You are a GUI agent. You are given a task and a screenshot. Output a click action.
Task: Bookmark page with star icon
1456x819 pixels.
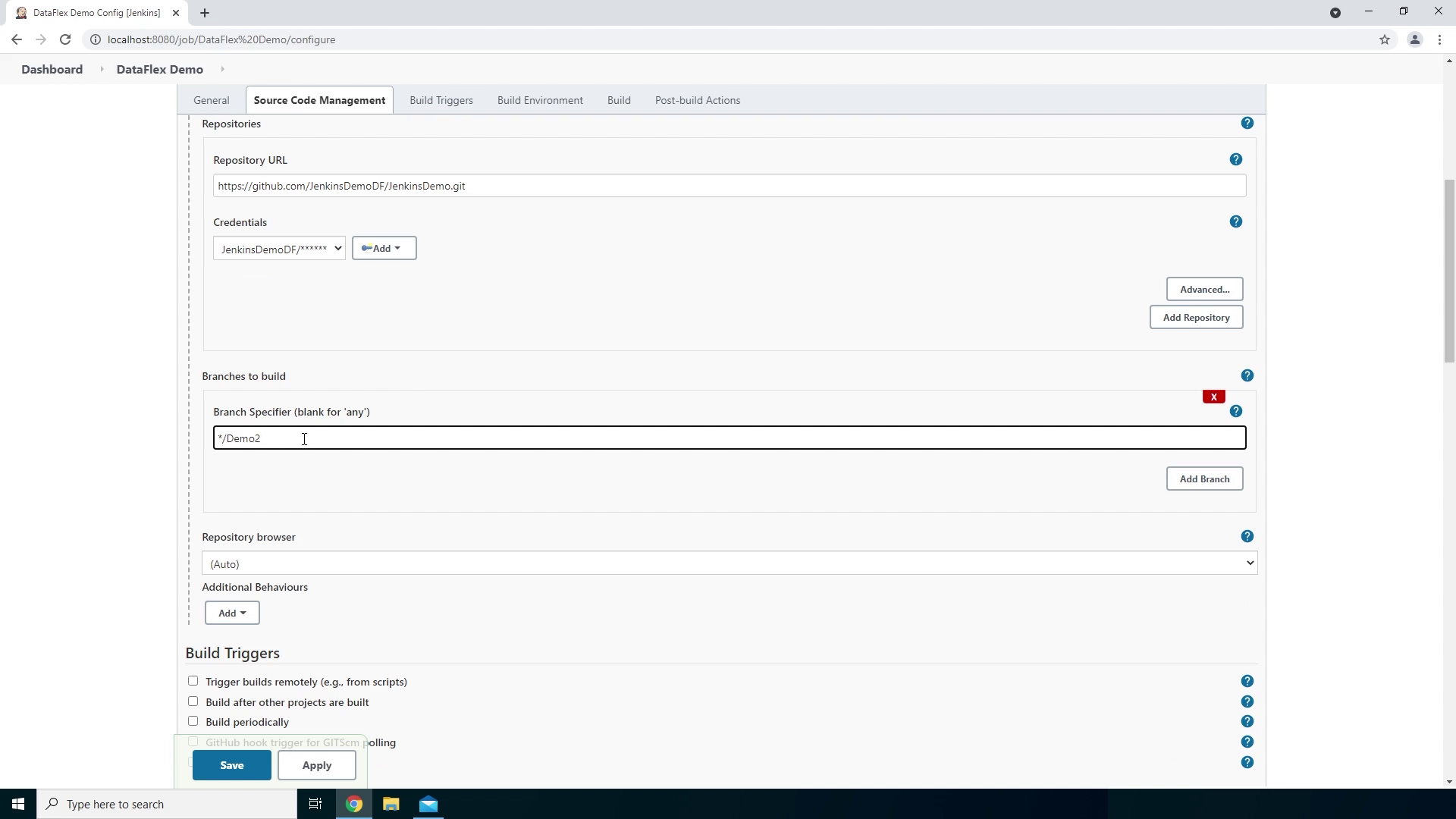(x=1384, y=39)
